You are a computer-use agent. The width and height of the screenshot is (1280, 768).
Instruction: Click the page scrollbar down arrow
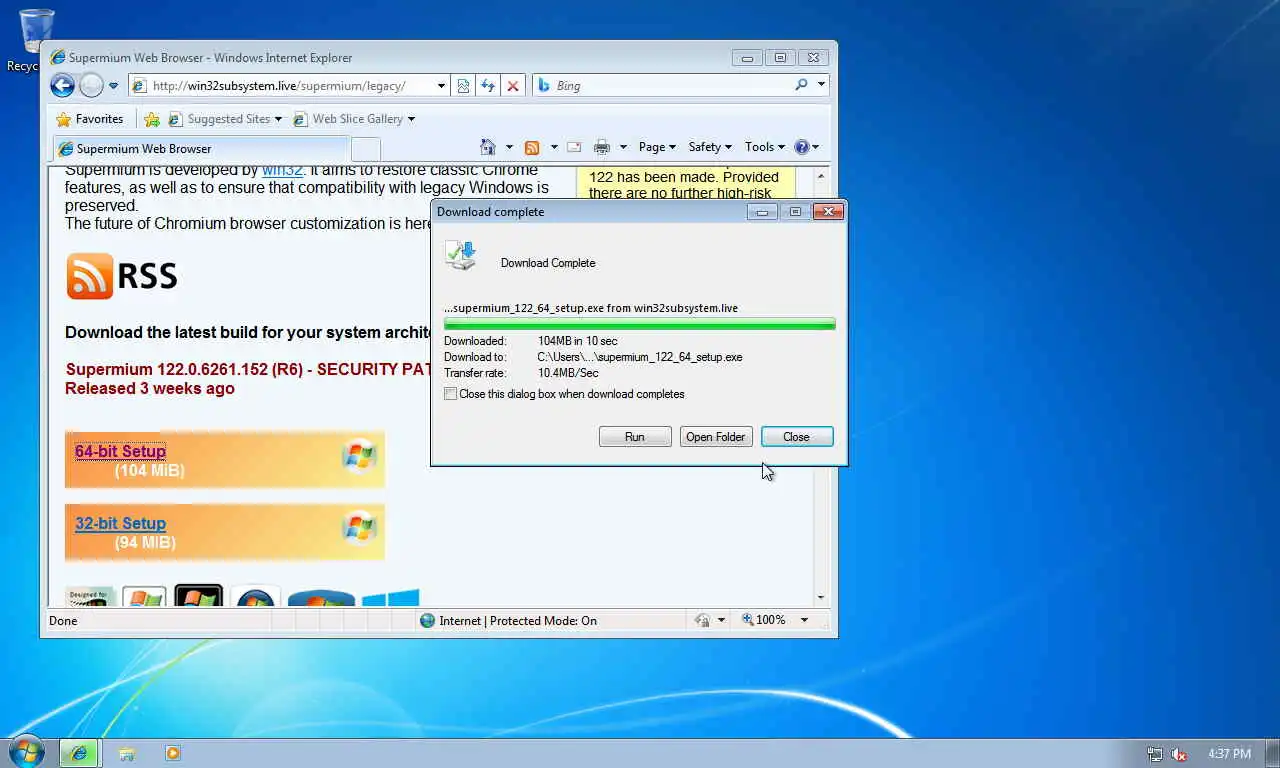tap(821, 597)
